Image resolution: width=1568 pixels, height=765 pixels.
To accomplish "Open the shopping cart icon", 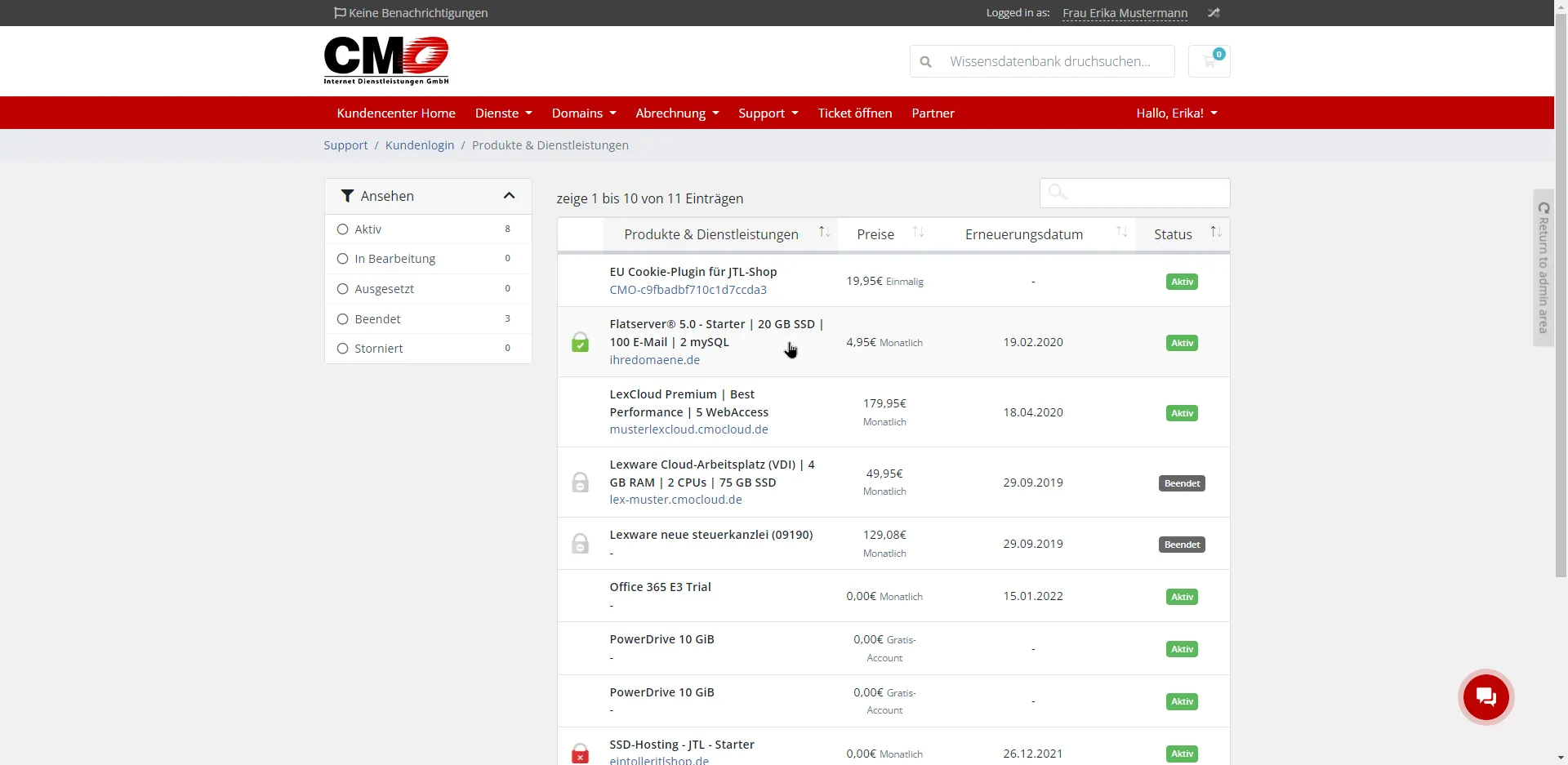I will tap(1209, 61).
